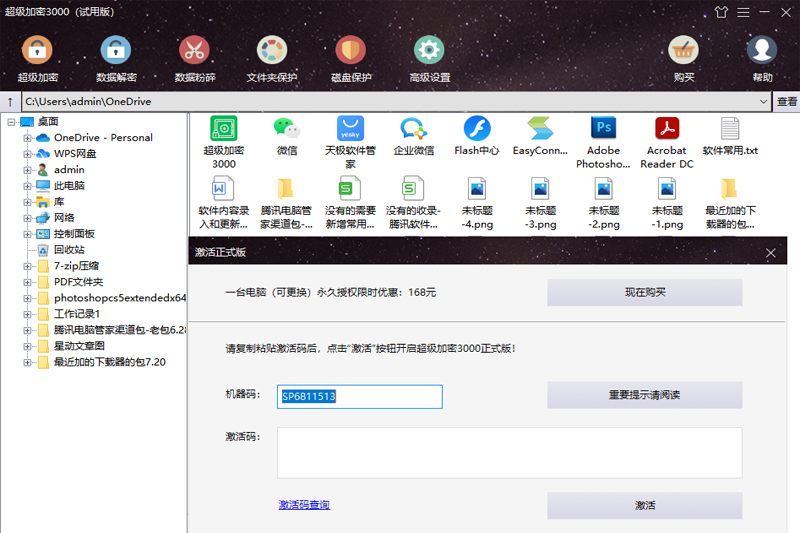Open 文件夹保护 folder protection

tap(272, 50)
